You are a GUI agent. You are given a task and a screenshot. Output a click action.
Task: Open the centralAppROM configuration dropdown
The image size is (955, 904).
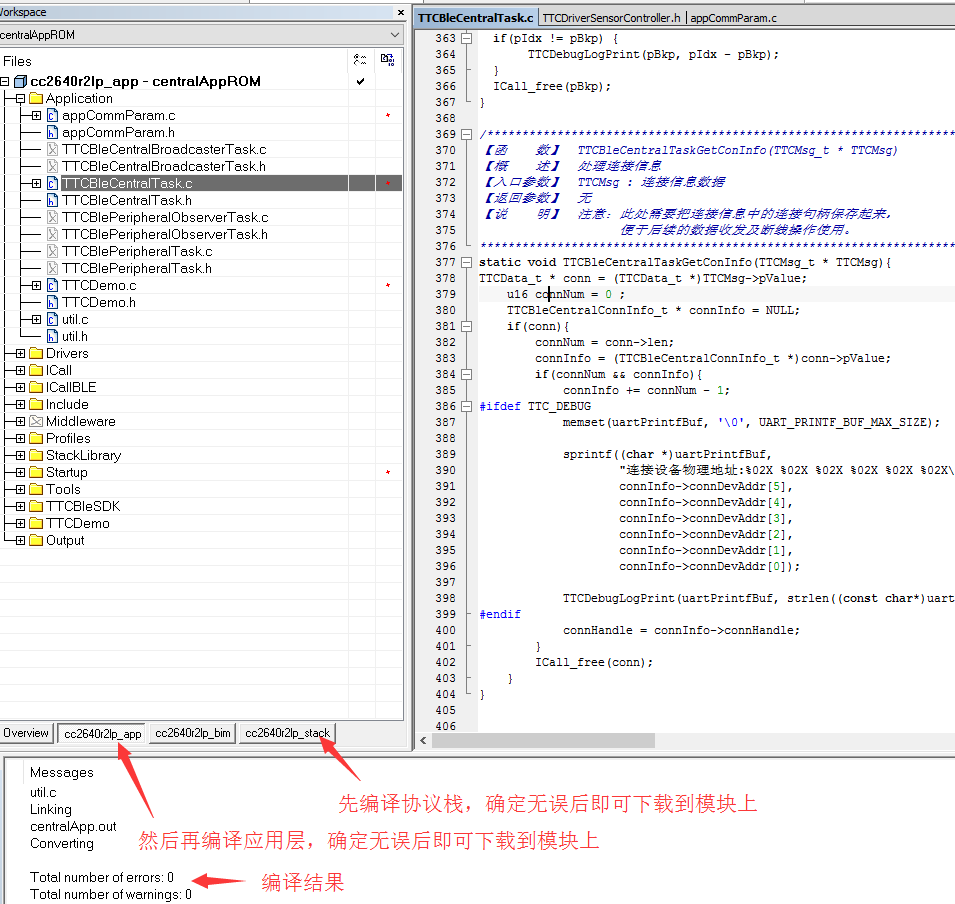tap(395, 35)
